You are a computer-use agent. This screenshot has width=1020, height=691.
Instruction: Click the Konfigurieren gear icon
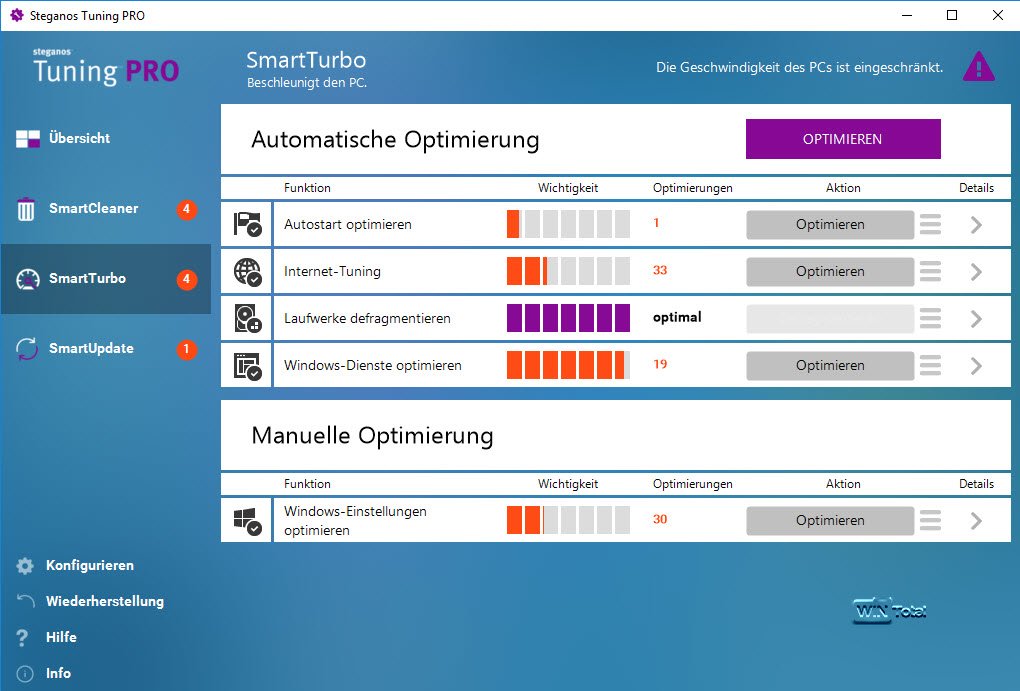click(x=25, y=566)
